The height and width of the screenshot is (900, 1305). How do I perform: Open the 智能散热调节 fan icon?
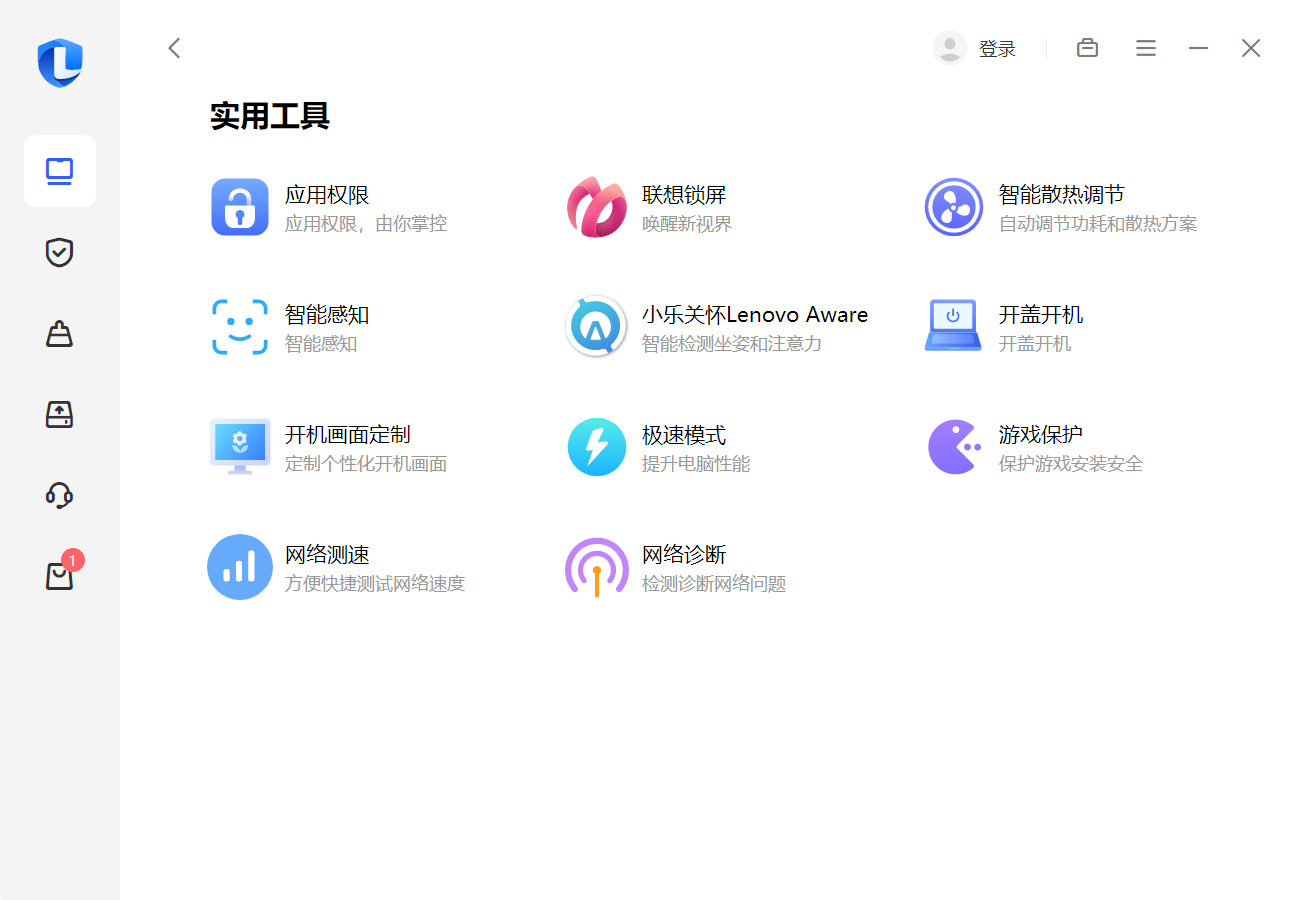[x=954, y=207]
